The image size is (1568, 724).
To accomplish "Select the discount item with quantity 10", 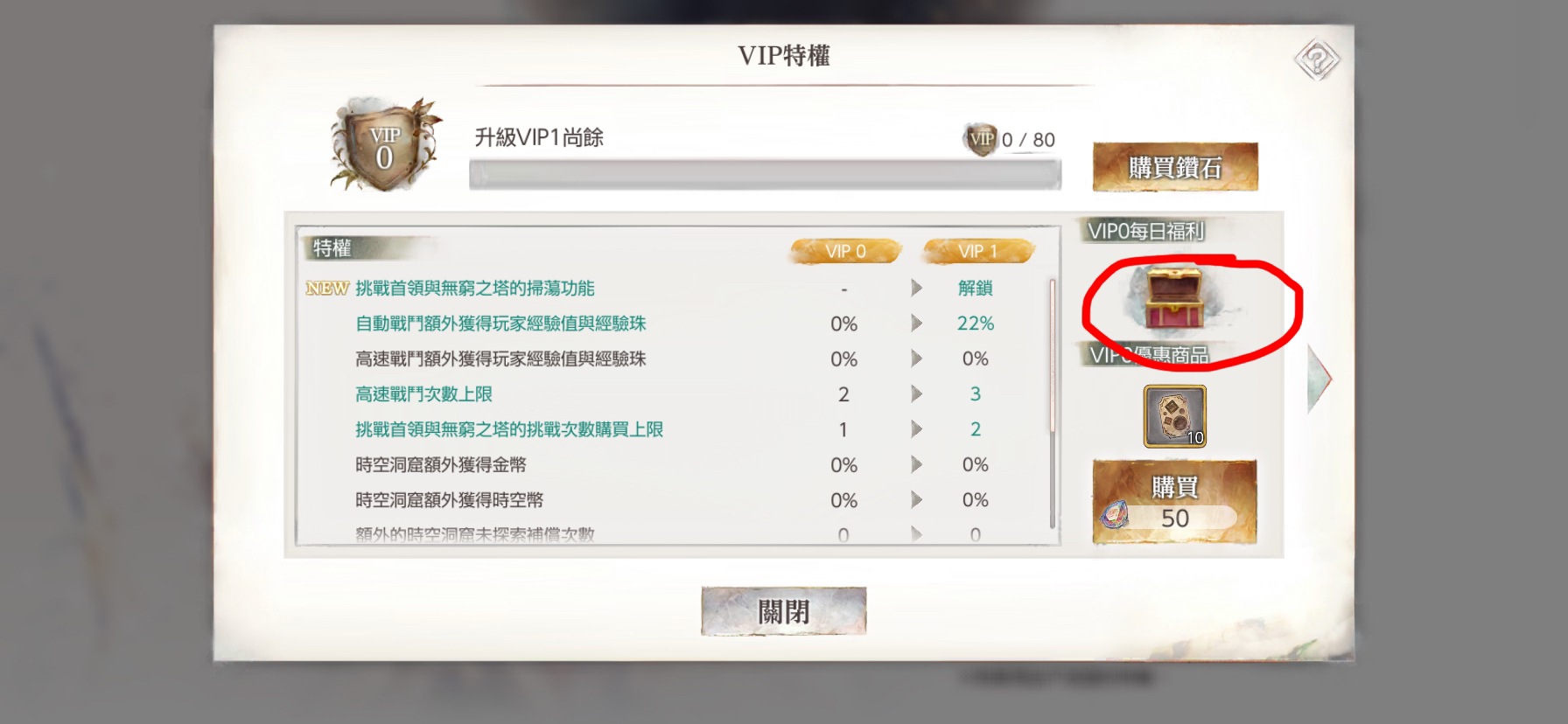I will tap(1174, 416).
